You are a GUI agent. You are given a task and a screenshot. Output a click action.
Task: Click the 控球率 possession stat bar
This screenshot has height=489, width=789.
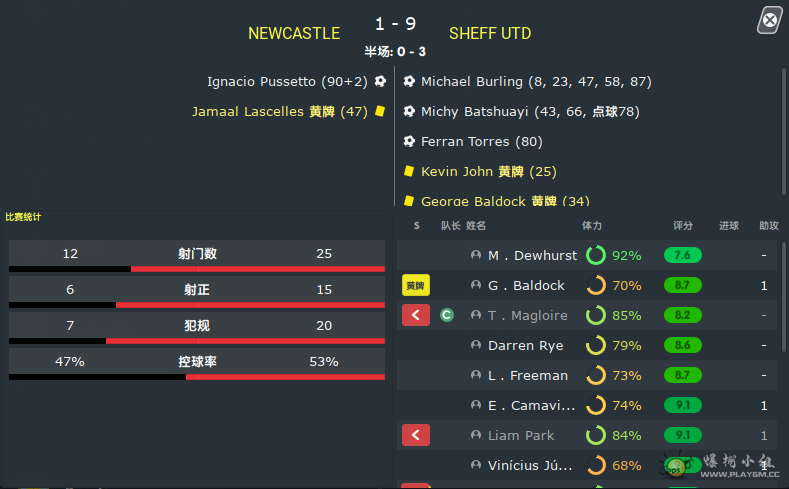tap(197, 365)
